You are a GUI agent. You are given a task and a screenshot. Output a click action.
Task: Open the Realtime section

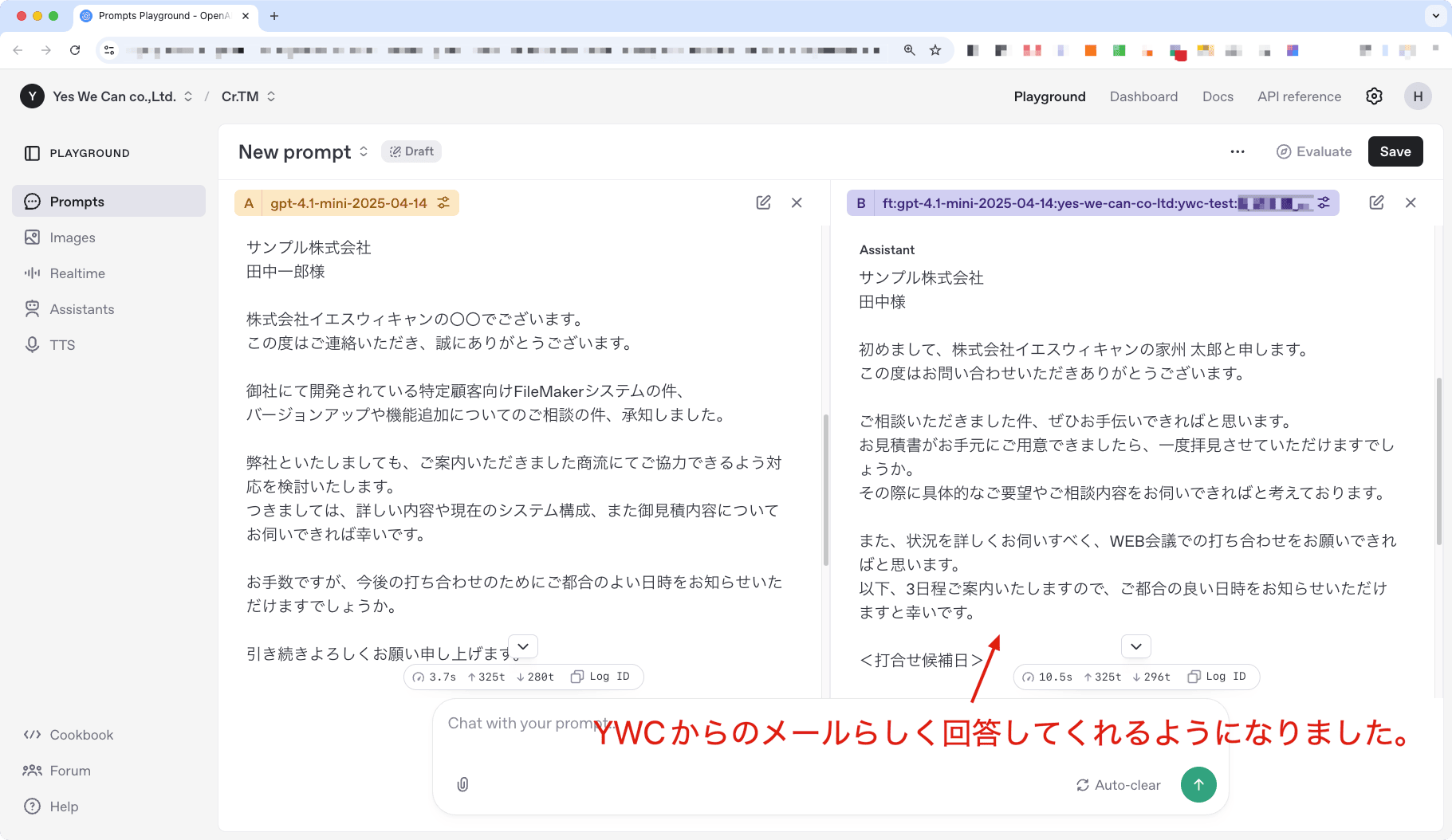pyautogui.click(x=77, y=273)
